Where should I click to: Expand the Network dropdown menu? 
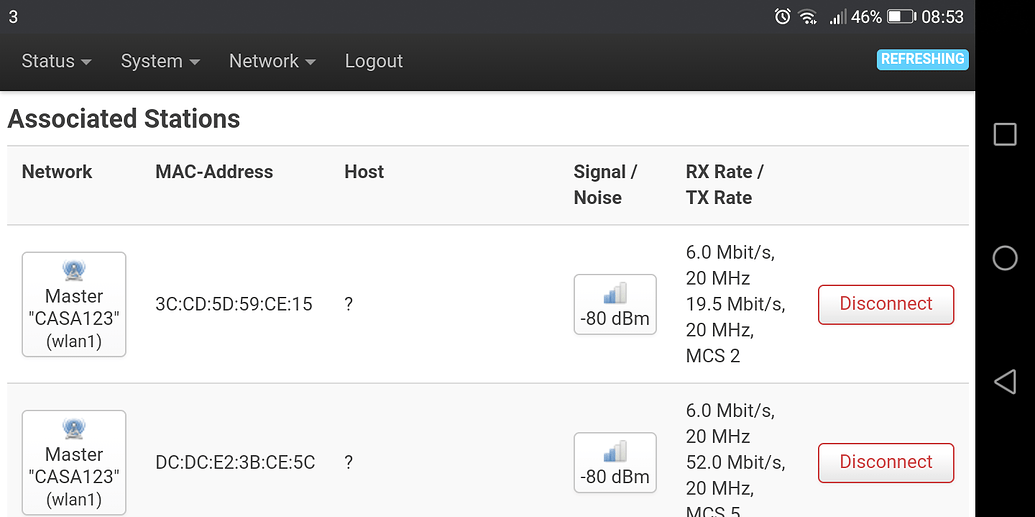point(272,61)
